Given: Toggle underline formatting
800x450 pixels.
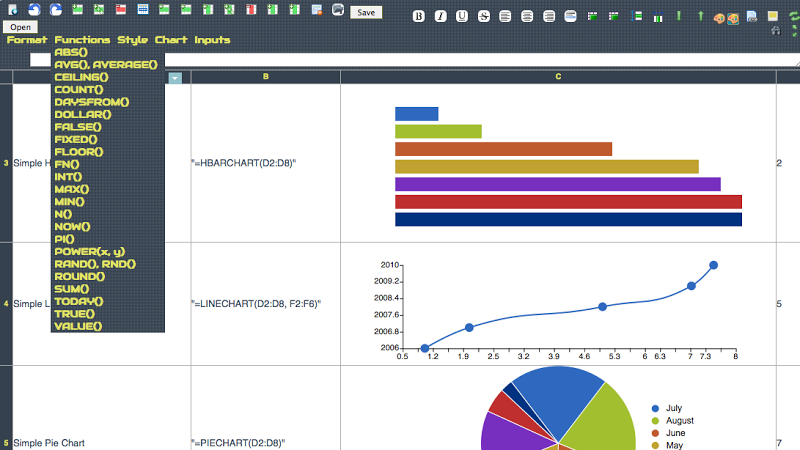Looking at the screenshot, I should coord(462,16).
